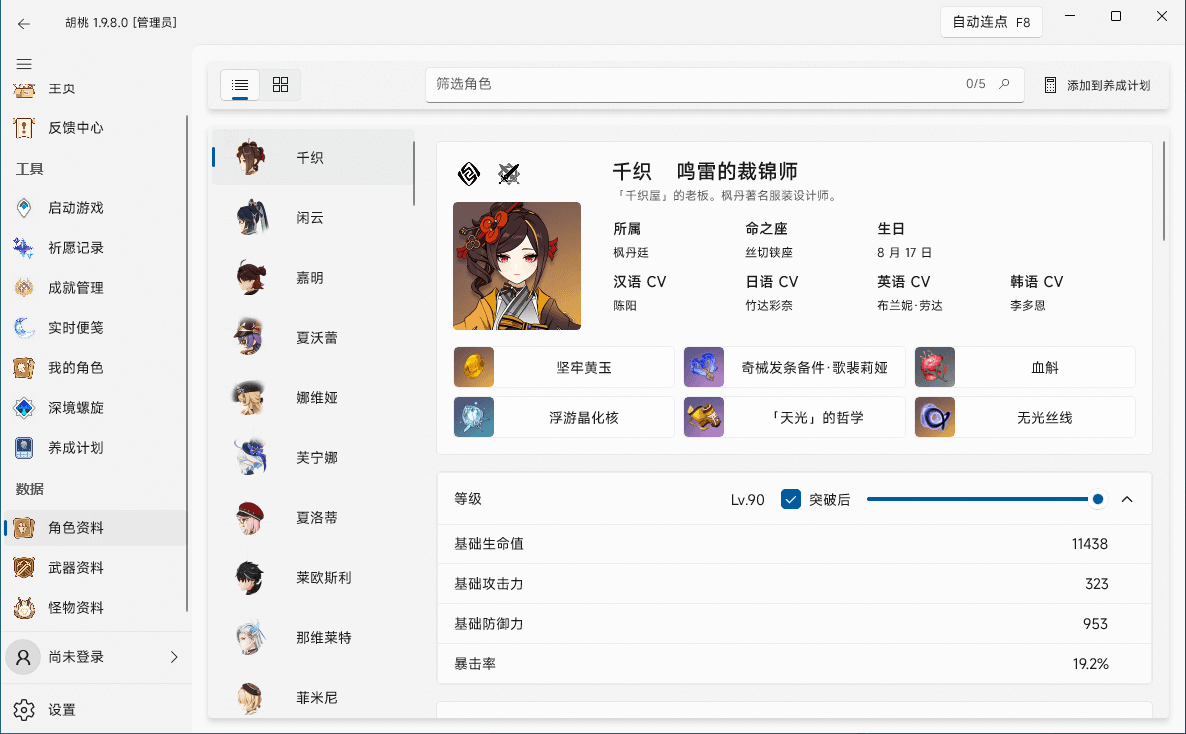Open 祈愿记录 in the sidebar

75,248
